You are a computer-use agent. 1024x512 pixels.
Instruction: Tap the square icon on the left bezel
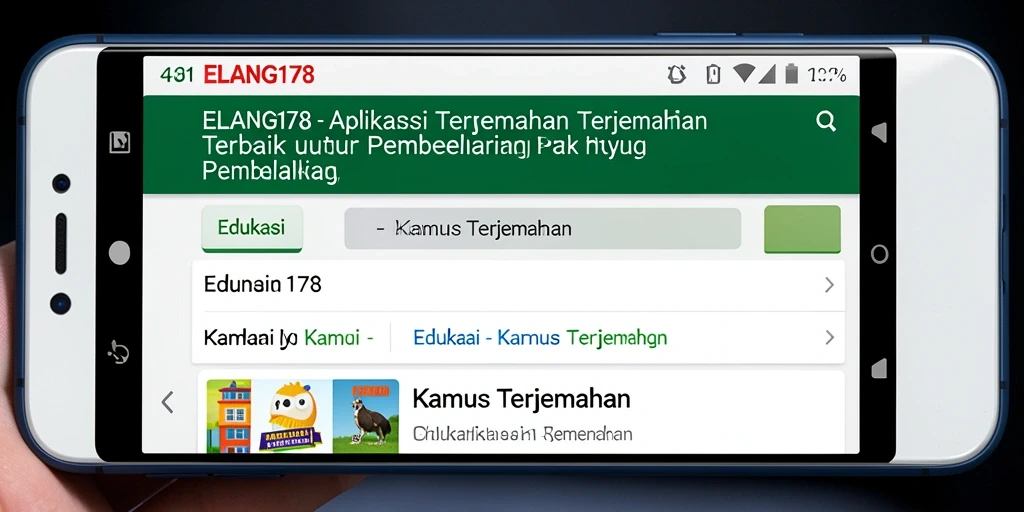(120, 142)
